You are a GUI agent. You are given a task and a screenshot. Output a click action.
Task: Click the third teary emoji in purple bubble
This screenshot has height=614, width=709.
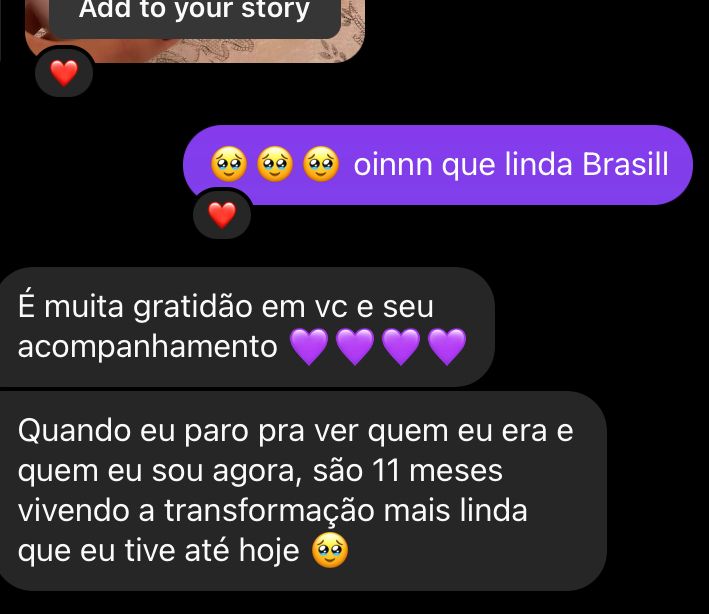tap(321, 164)
